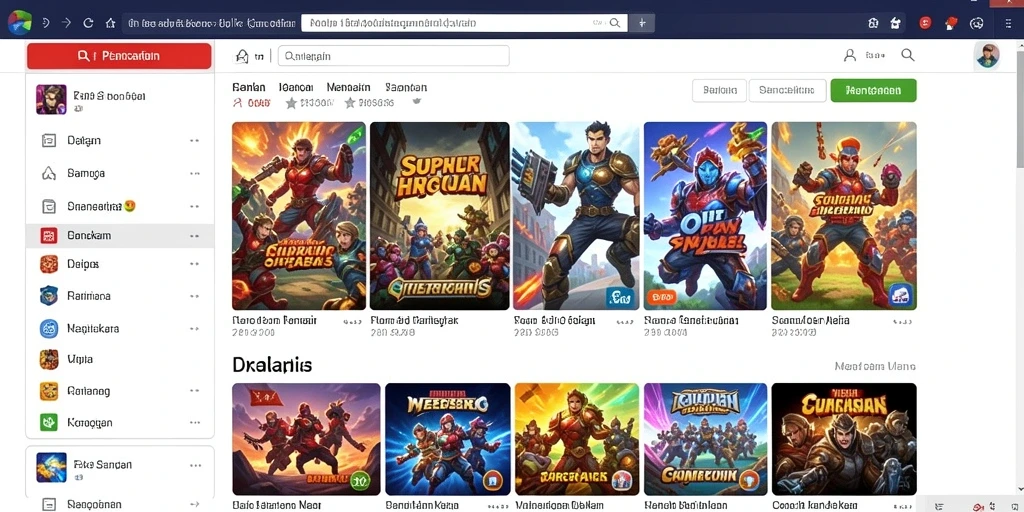This screenshot has width=1024, height=512.
Task: Click the page search magnifier next to the user icon
Action: pos(908,56)
